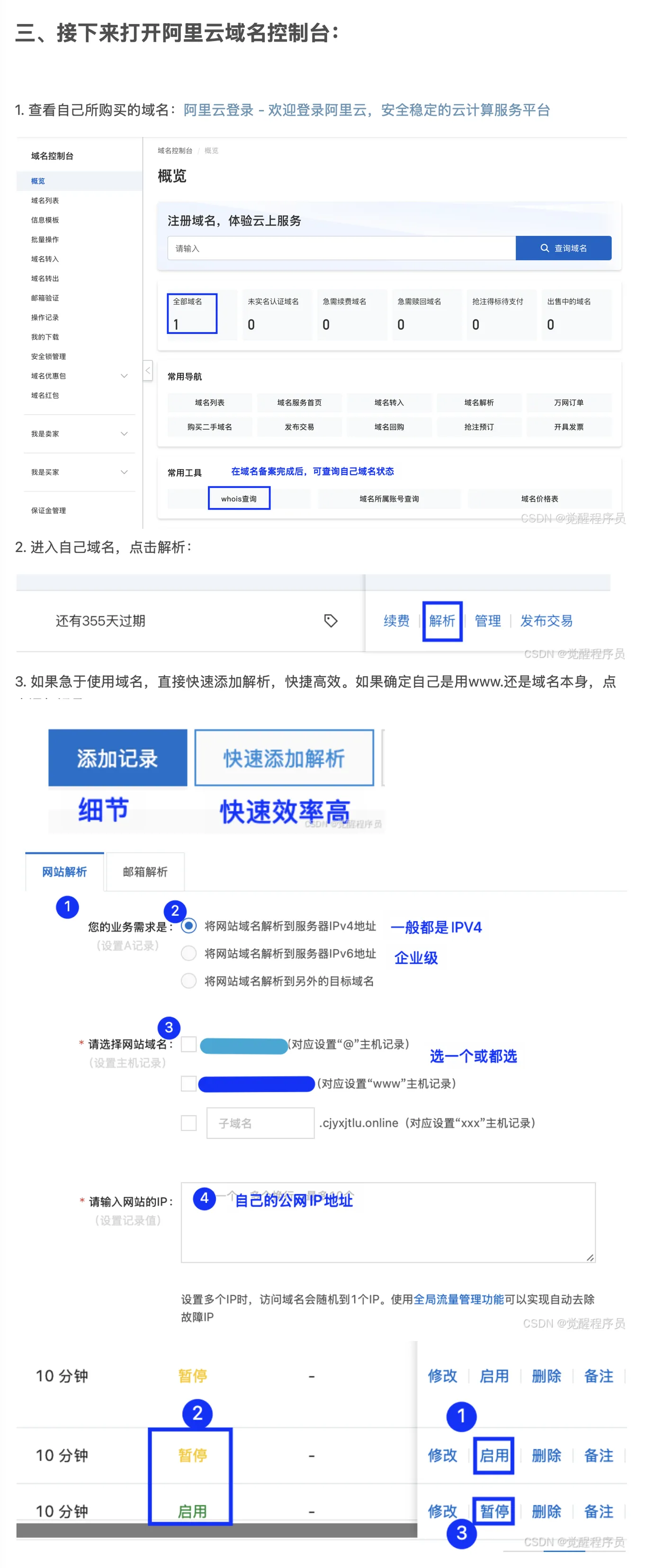This screenshot has height=1568, width=663.
Task: Click the 添加记录 button
Action: click(x=118, y=758)
